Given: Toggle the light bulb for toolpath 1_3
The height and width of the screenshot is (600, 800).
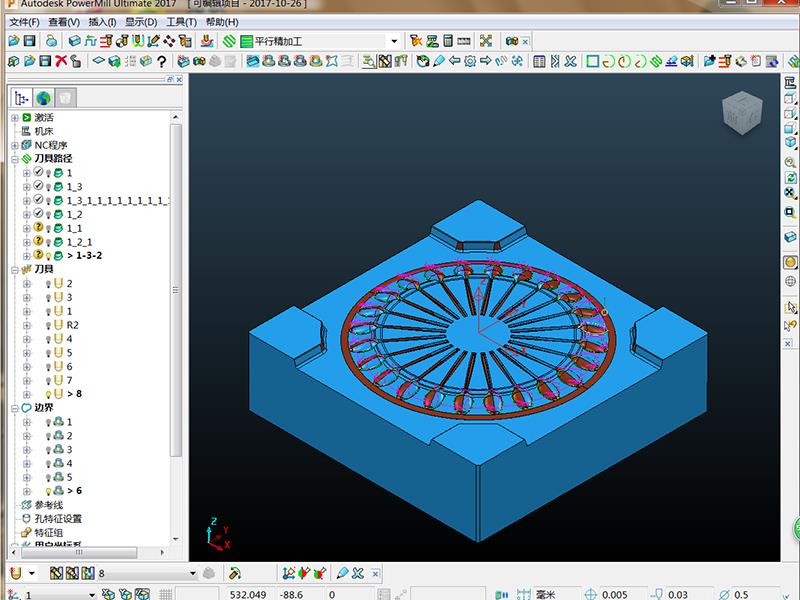Looking at the screenshot, I should pyautogui.click(x=48, y=187).
